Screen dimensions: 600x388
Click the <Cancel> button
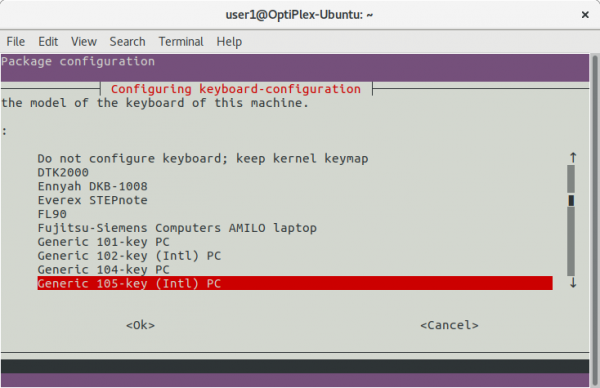[449, 325]
